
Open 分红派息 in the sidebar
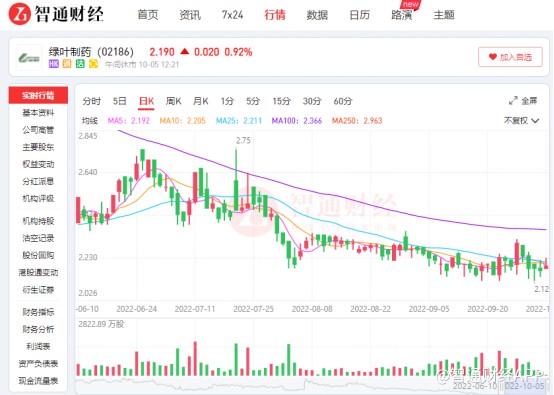point(38,181)
